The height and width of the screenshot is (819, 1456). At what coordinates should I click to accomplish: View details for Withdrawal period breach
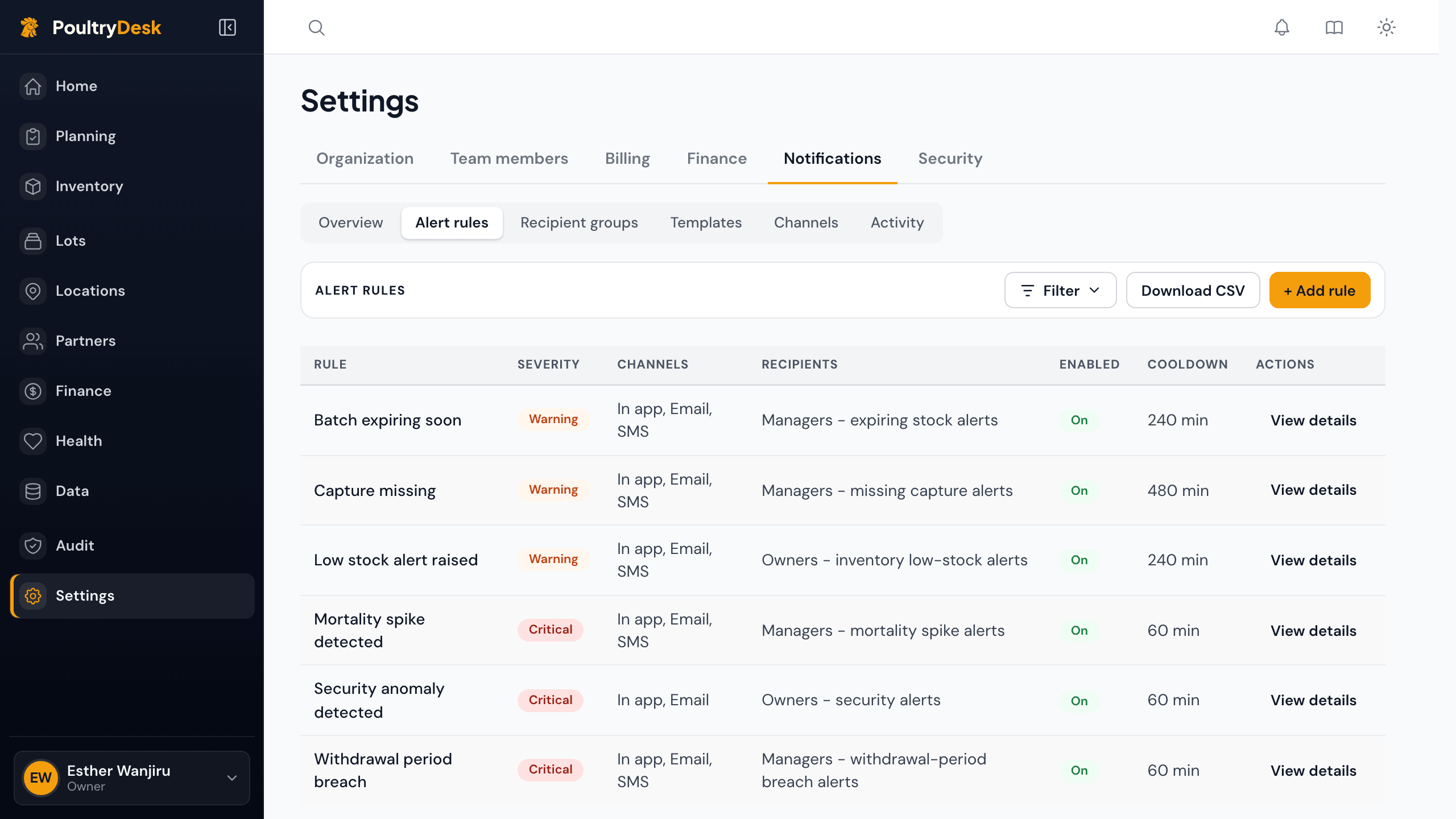pyautogui.click(x=1313, y=771)
